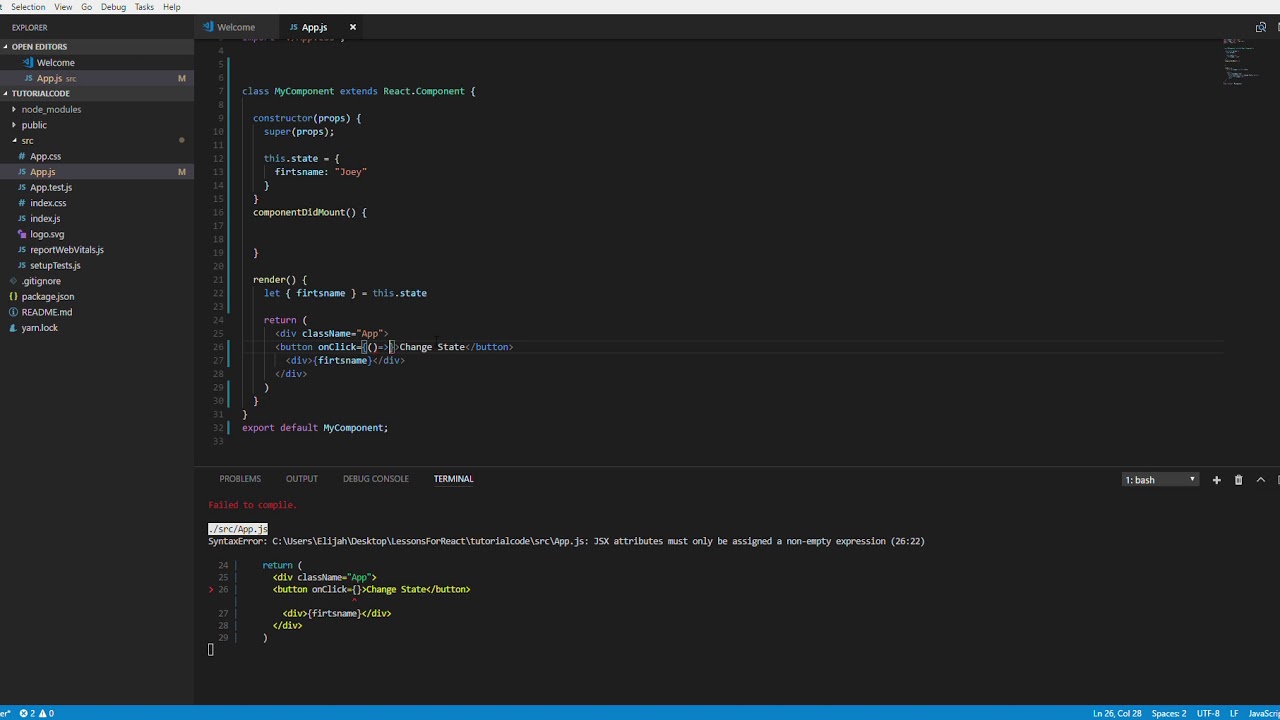Image resolution: width=1280 pixels, height=720 pixels.
Task: Select the App.js editor tab
Action: click(314, 27)
